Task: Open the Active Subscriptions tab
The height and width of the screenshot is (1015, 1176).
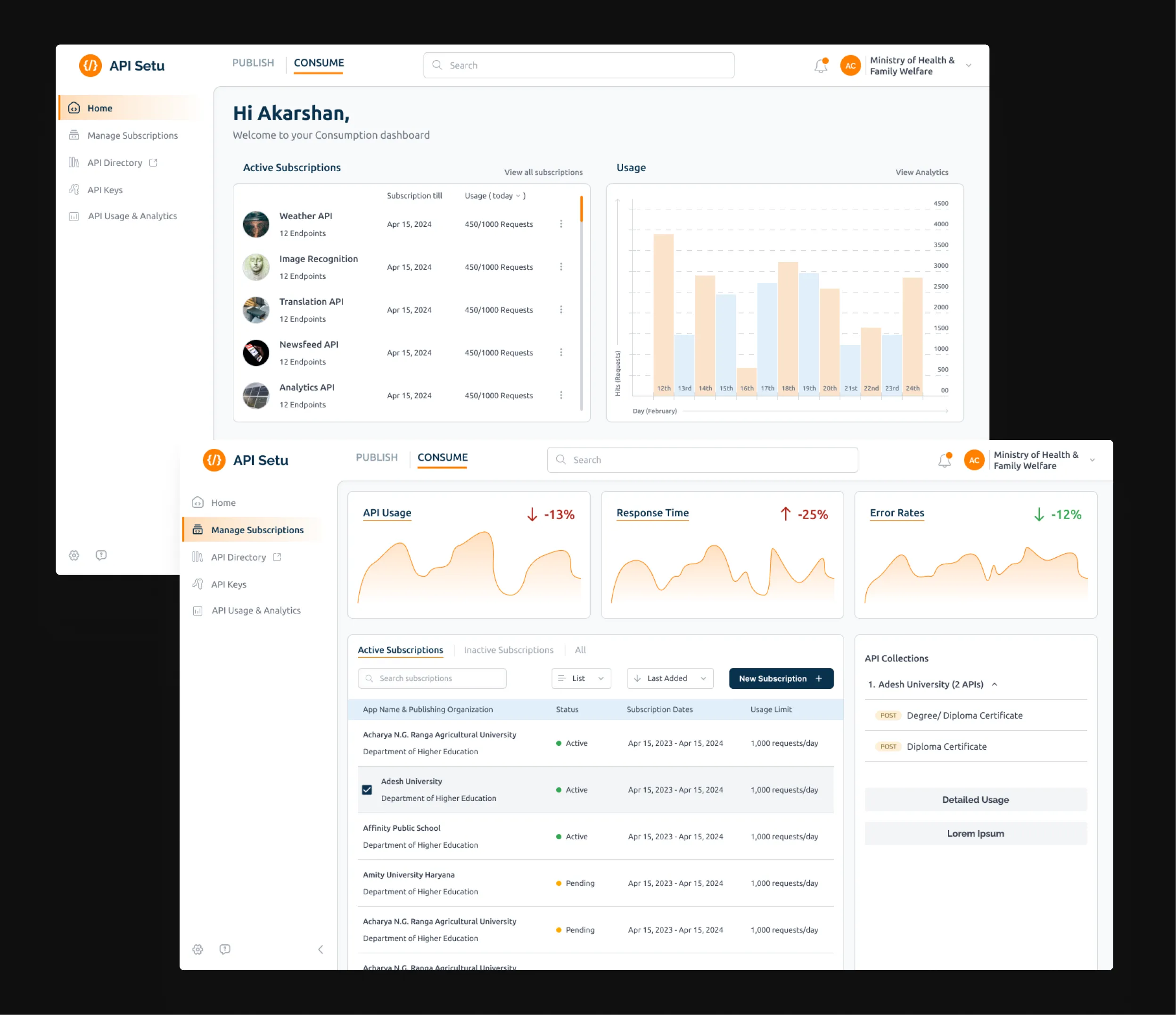Action: (x=400, y=650)
